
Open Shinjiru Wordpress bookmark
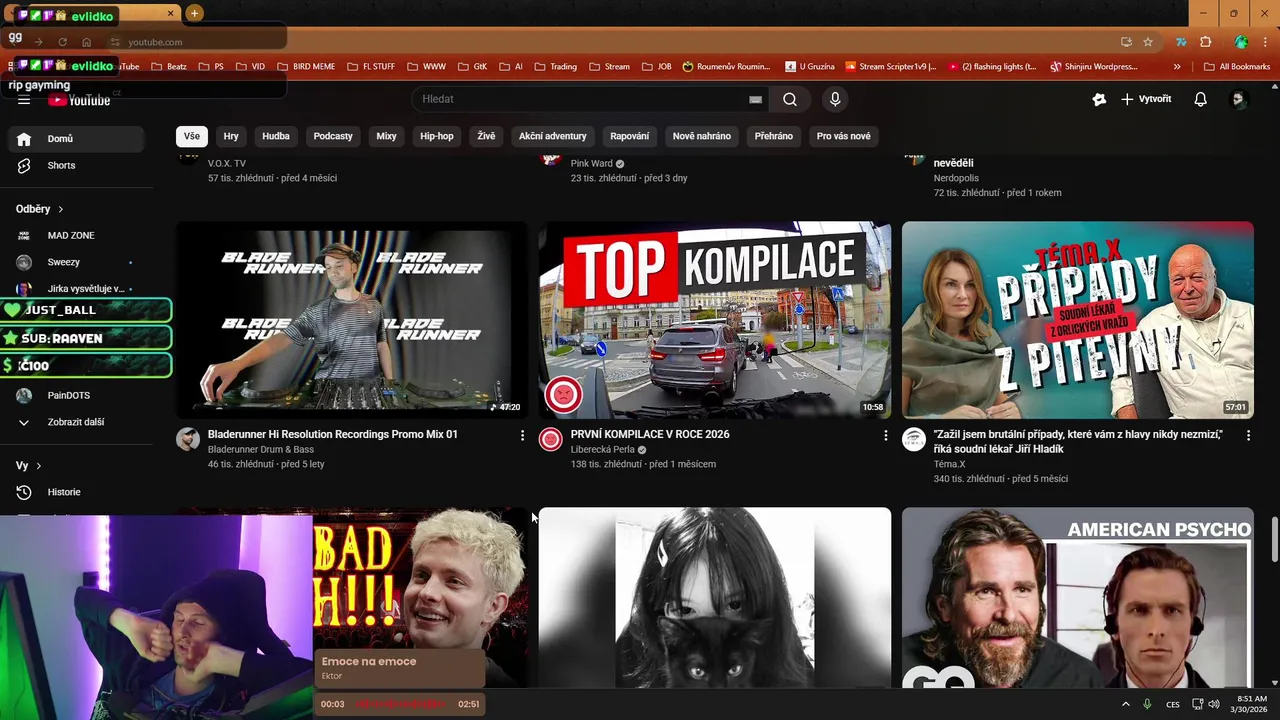[x=1094, y=67]
